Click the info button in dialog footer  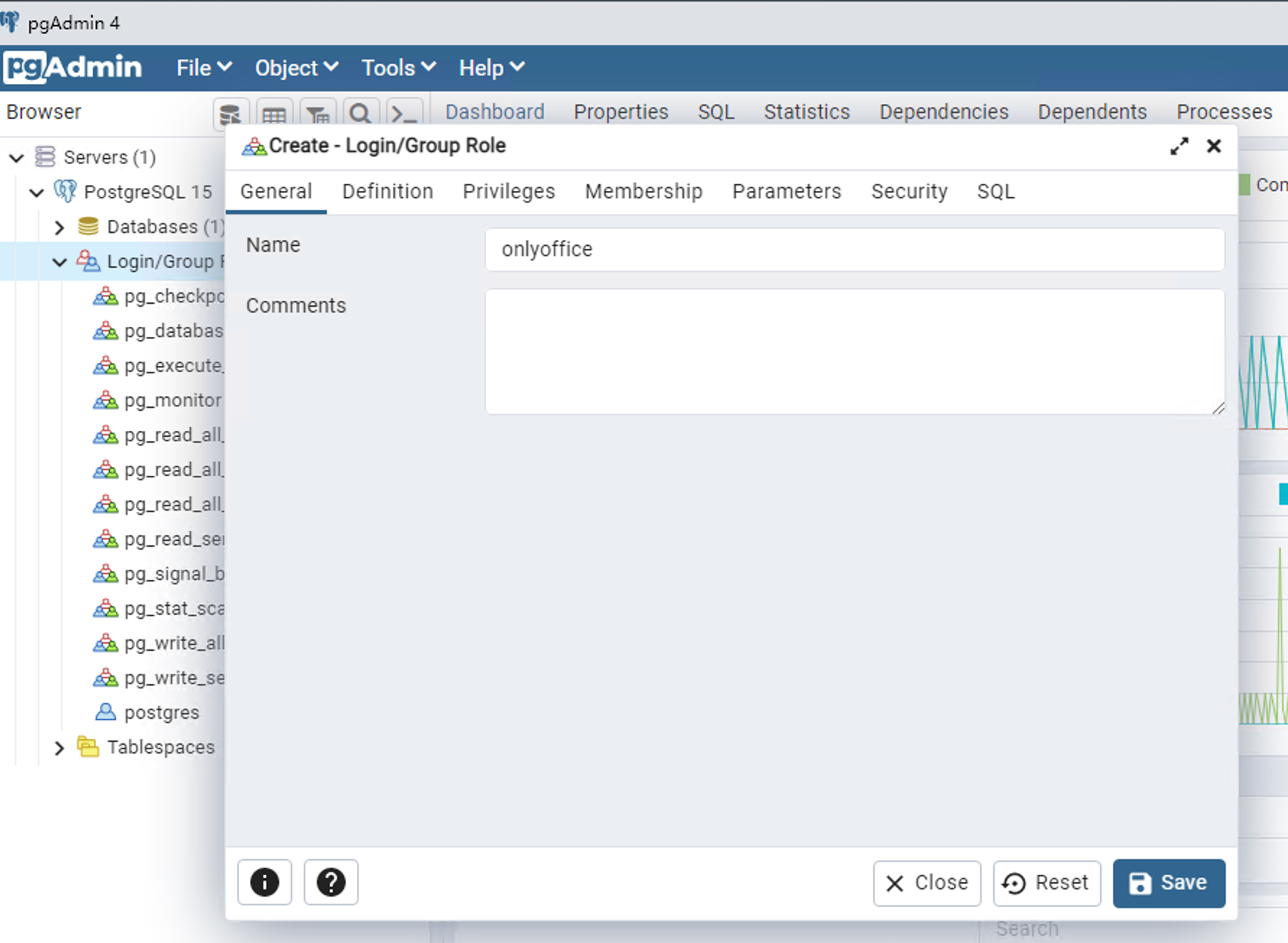(265, 882)
